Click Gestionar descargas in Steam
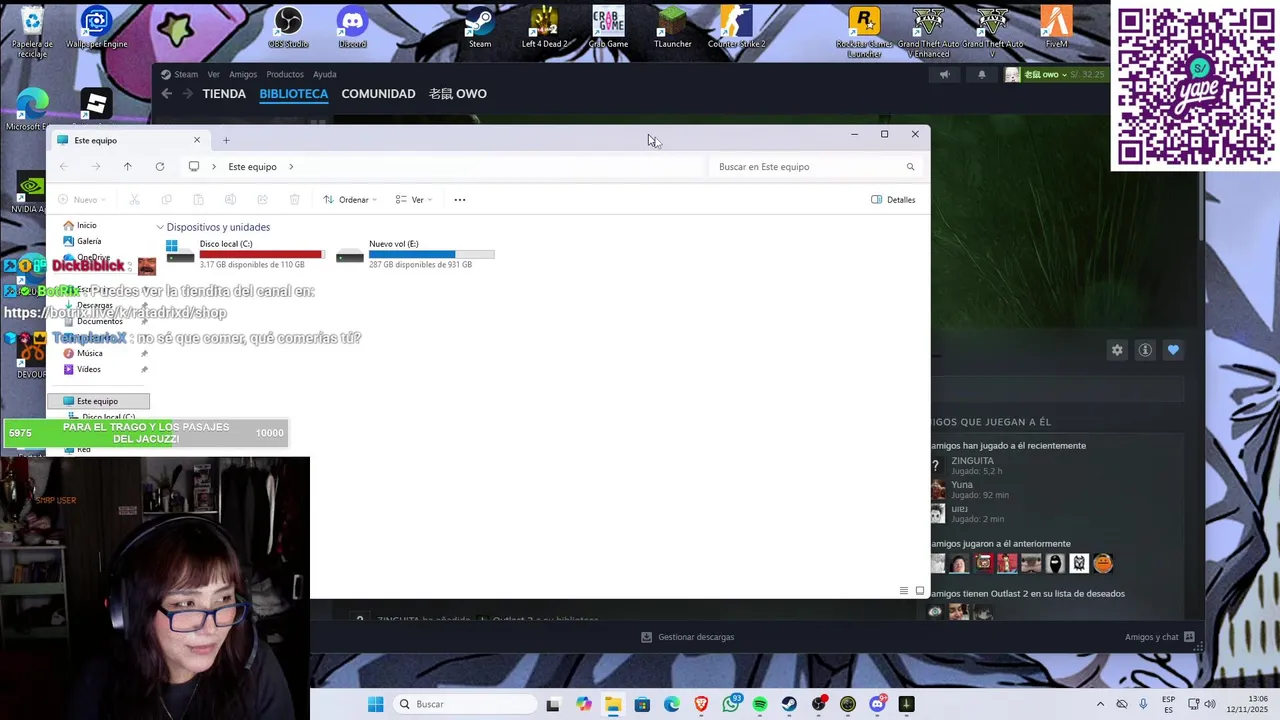Image resolution: width=1280 pixels, height=720 pixels. tap(688, 637)
